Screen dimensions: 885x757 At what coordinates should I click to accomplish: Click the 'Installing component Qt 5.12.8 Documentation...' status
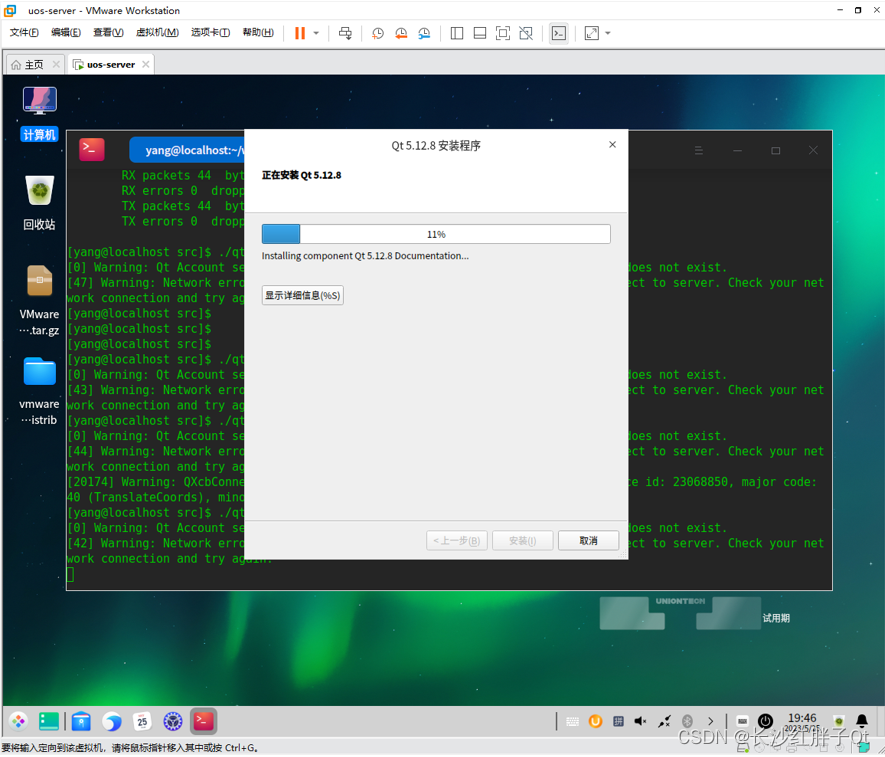pos(365,256)
